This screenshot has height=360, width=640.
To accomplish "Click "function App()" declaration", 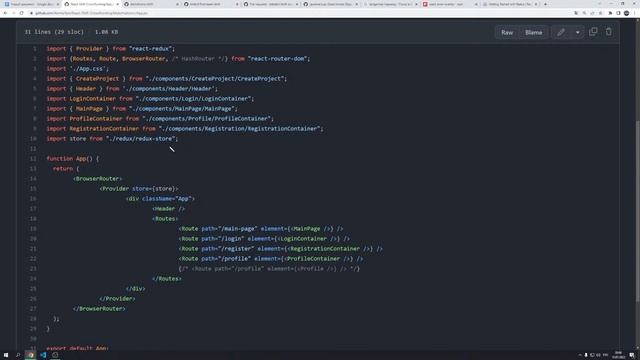I will point(69,159).
